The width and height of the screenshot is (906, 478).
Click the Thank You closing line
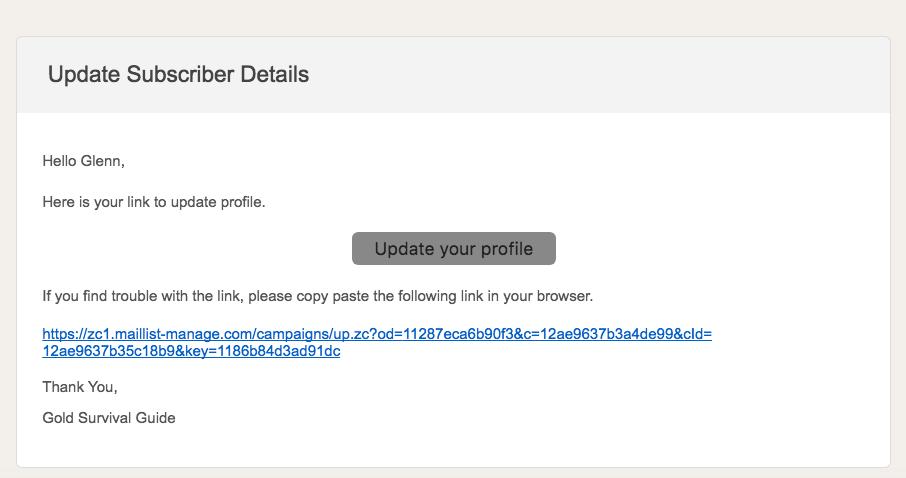tap(80, 387)
